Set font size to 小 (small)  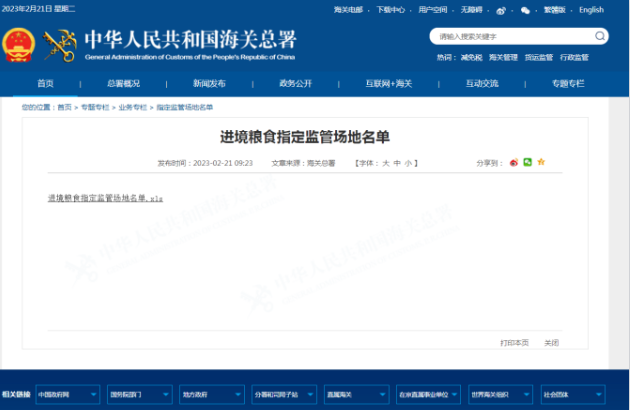point(407,162)
